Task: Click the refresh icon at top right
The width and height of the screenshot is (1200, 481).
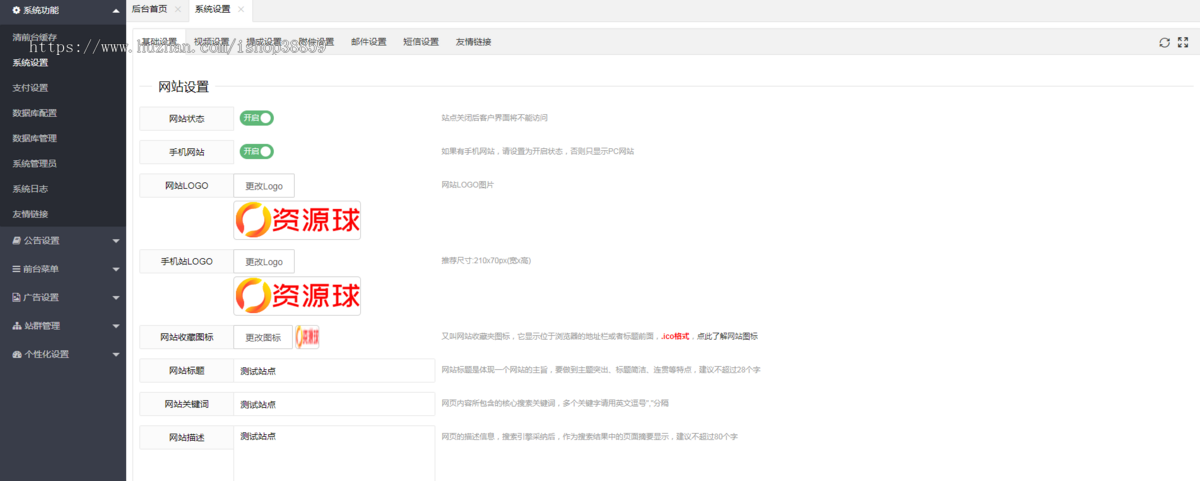Action: [x=1164, y=42]
